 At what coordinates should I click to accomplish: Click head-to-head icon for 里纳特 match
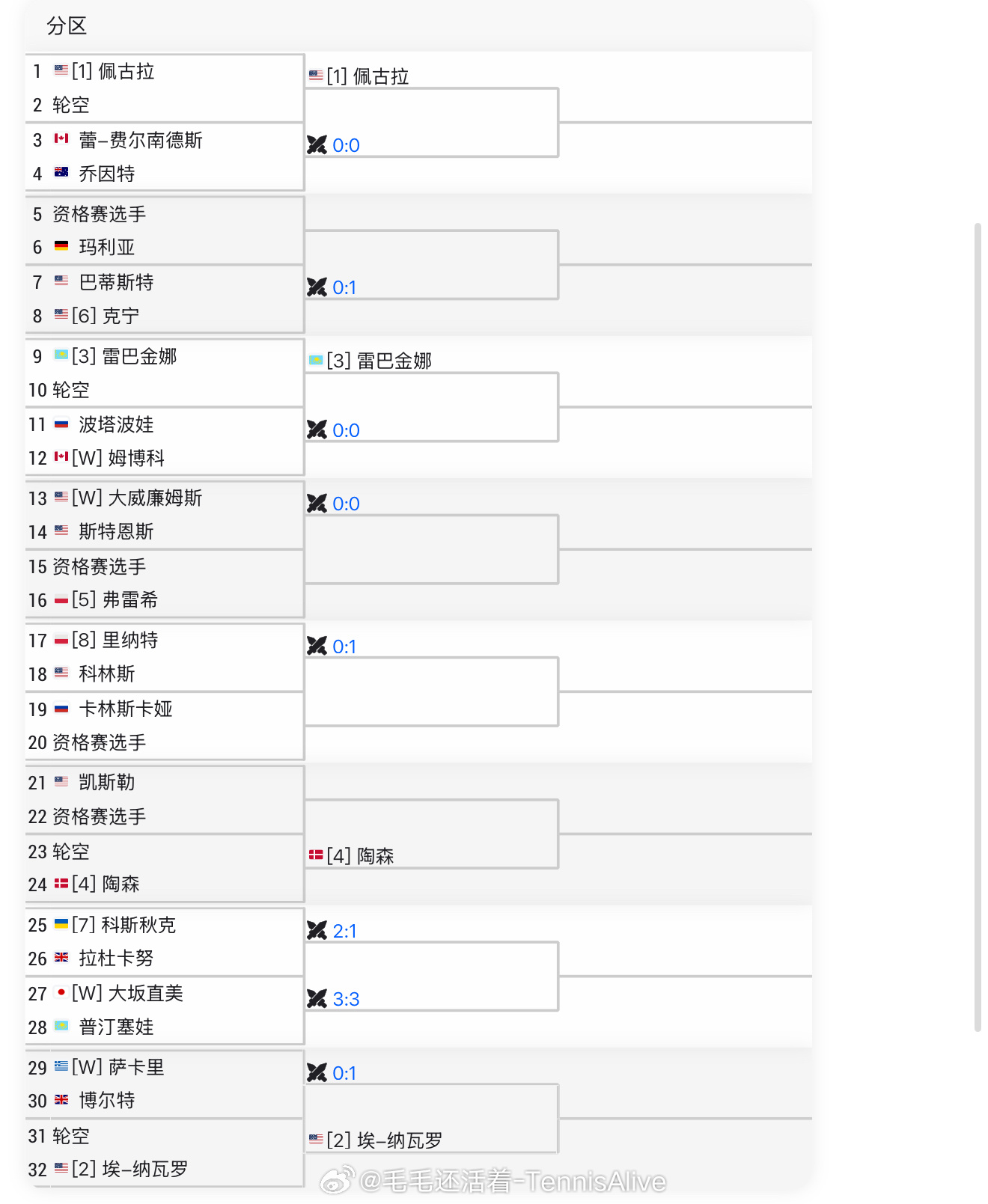pyautogui.click(x=317, y=647)
